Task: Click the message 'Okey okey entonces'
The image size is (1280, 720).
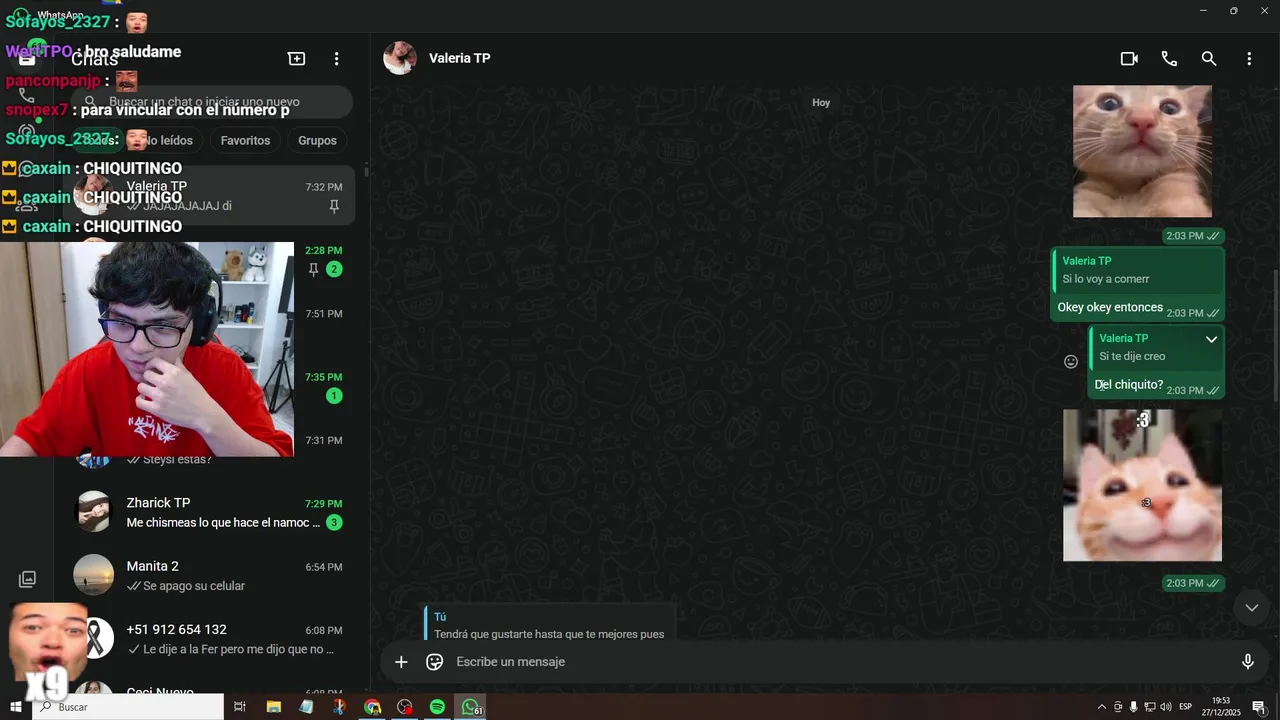Action: tap(1110, 308)
